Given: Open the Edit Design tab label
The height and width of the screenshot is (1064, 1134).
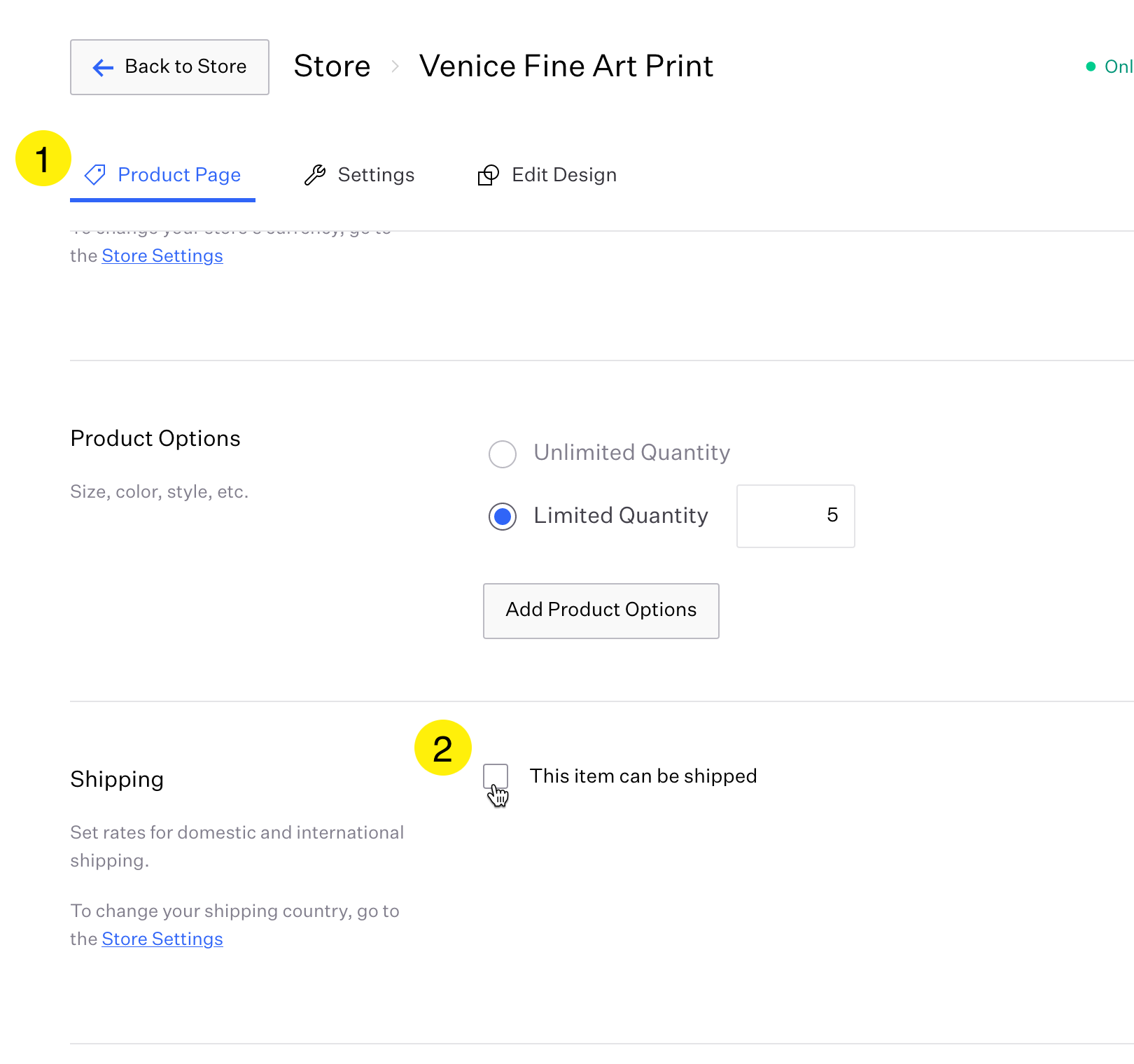Looking at the screenshot, I should click(x=564, y=175).
